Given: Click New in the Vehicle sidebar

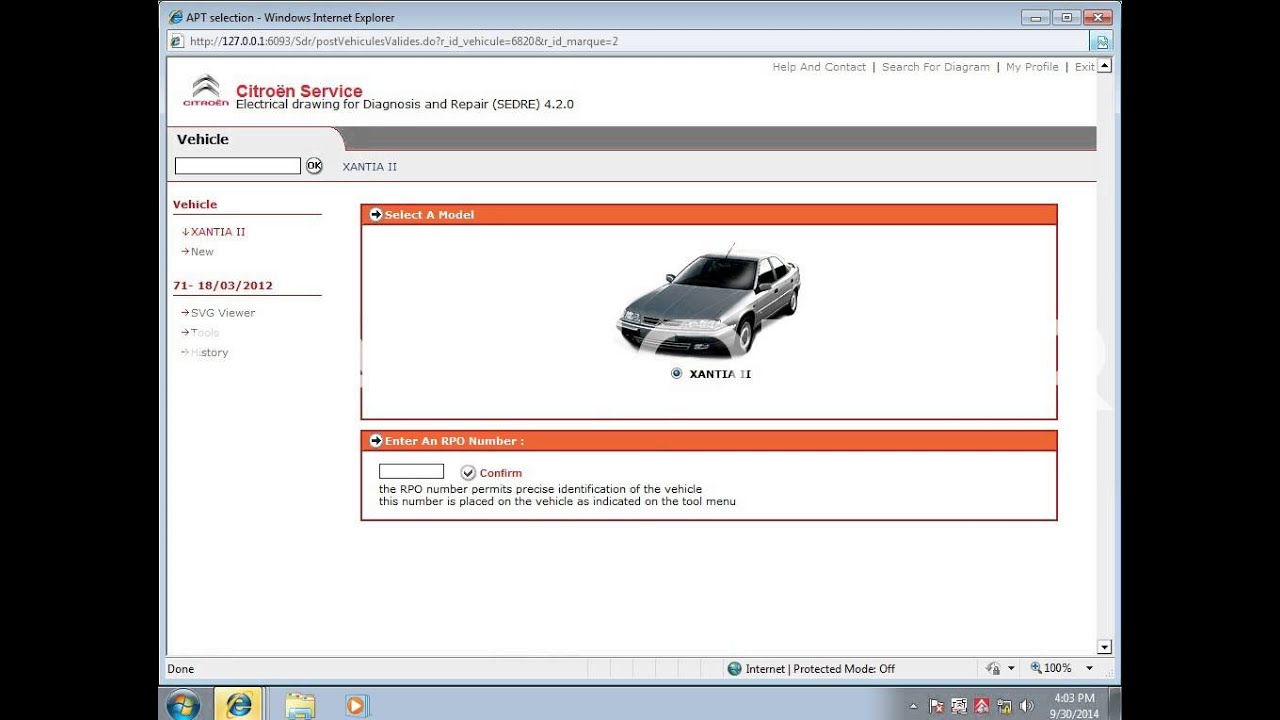Looking at the screenshot, I should 202,251.
